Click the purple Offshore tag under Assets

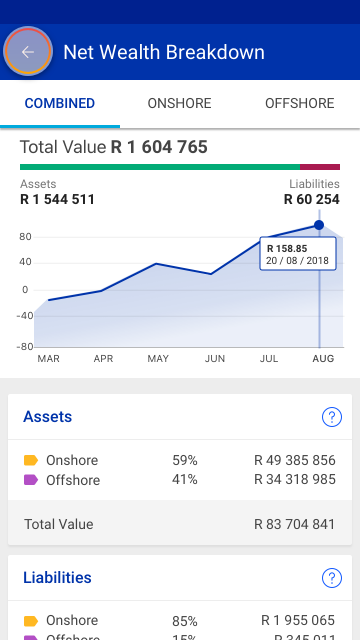pyautogui.click(x=31, y=480)
